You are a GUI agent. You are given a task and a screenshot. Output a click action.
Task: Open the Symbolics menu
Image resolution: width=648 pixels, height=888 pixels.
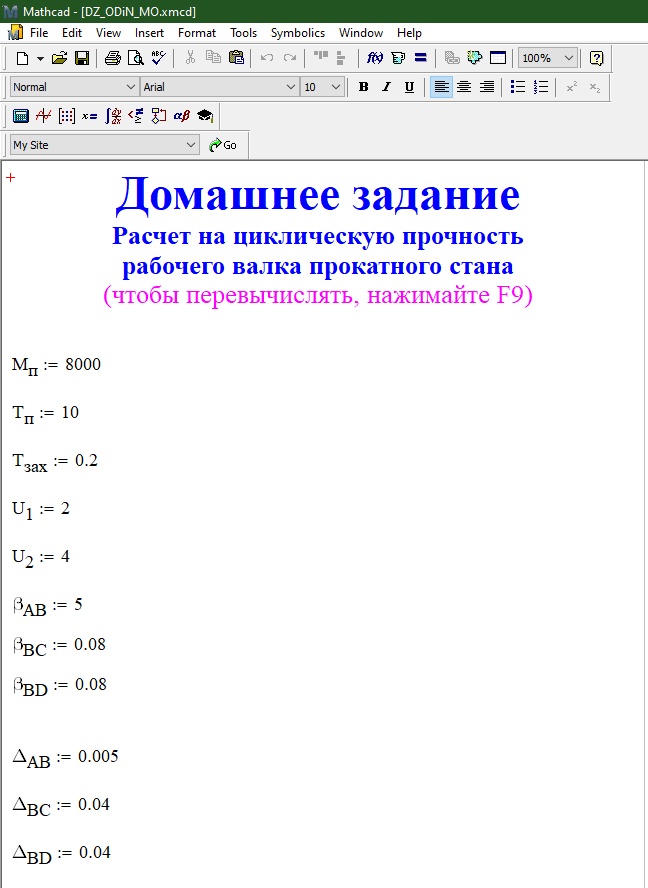pyautogui.click(x=298, y=33)
